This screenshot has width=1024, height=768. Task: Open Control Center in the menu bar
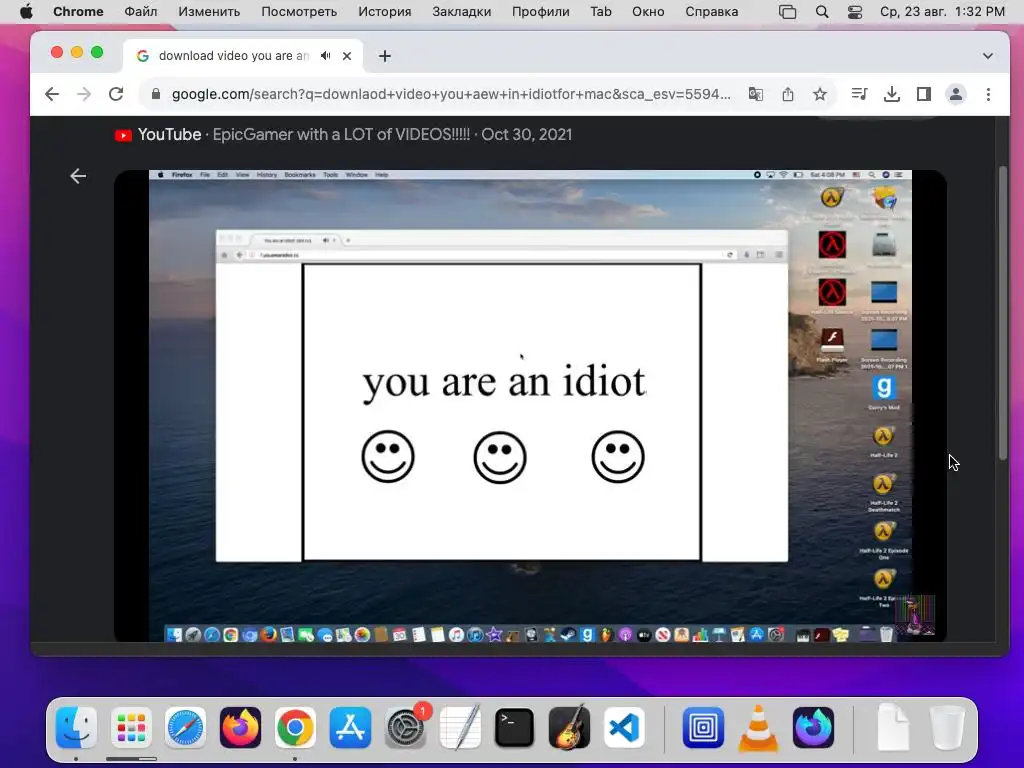coord(855,12)
